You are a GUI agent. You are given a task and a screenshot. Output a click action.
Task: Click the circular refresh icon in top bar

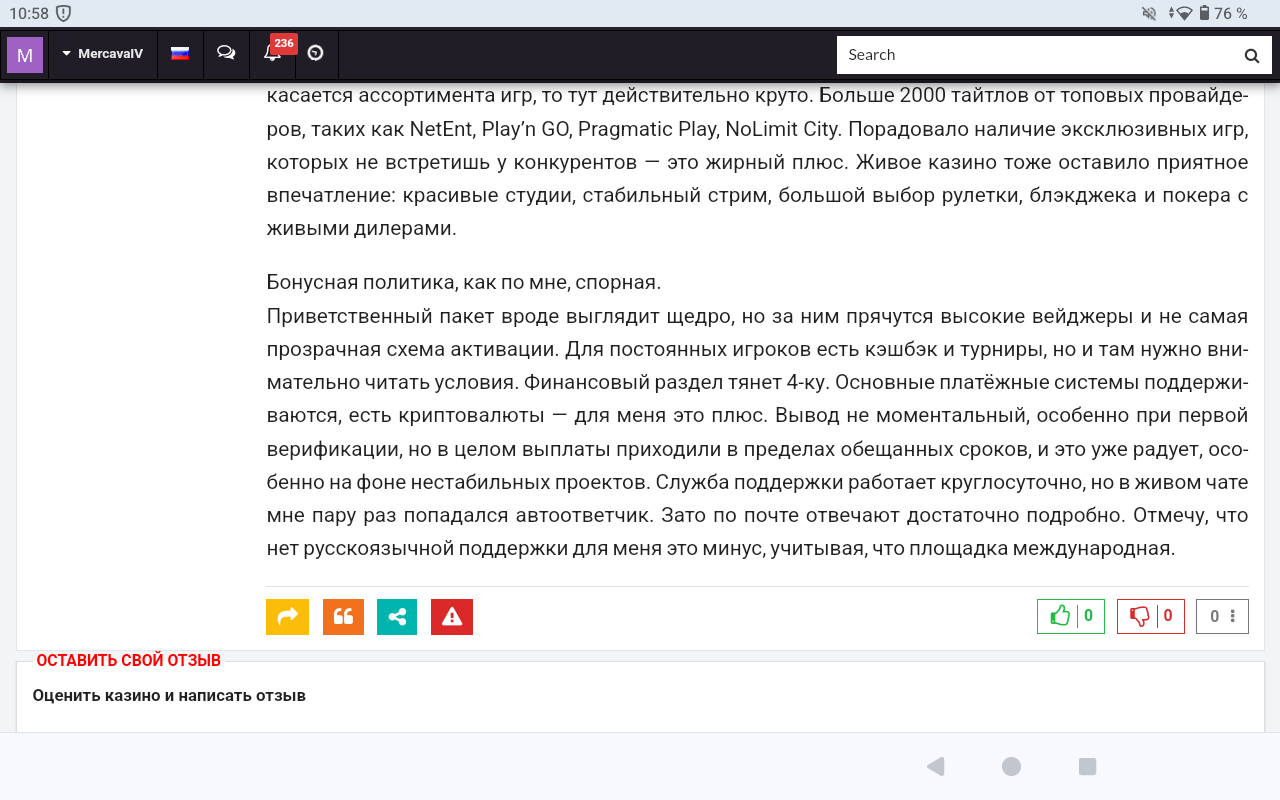coord(316,54)
